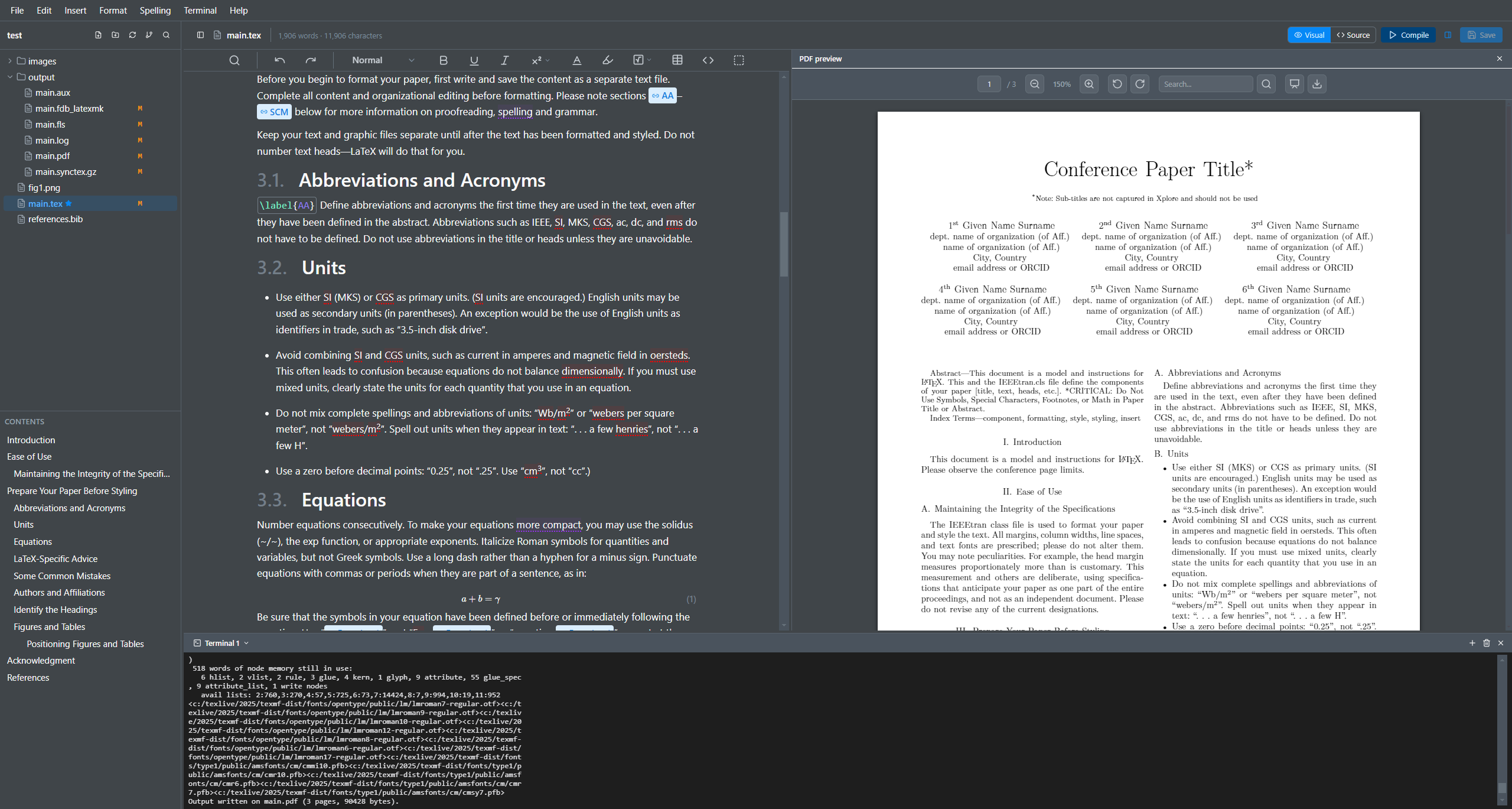Viewport: 1512px width, 809px height.
Task: Click the PDF search text field
Action: pos(1205,84)
